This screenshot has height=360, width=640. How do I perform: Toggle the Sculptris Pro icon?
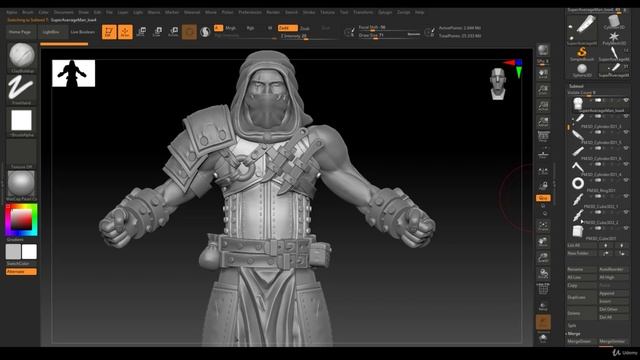point(205,32)
